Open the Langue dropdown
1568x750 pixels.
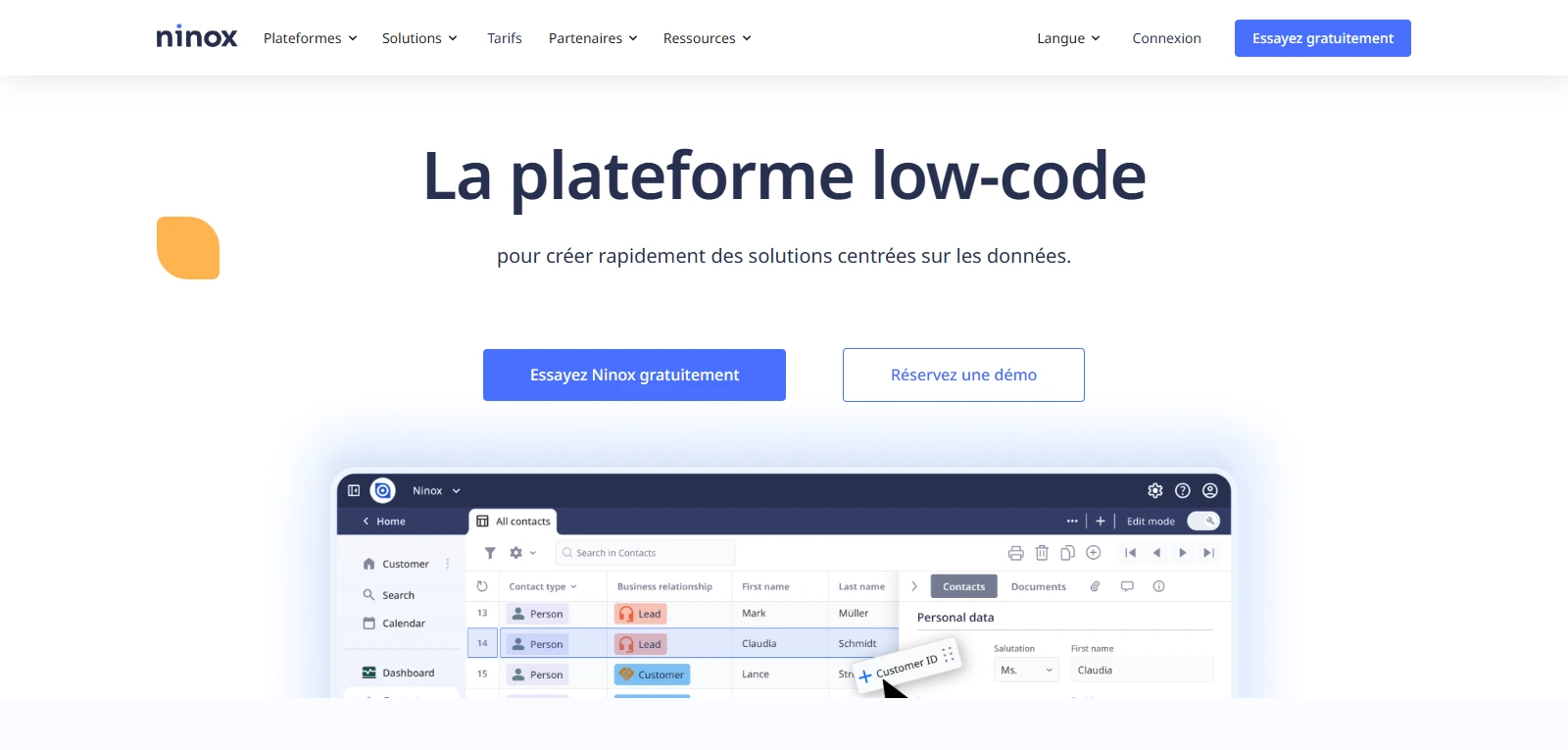tap(1068, 38)
